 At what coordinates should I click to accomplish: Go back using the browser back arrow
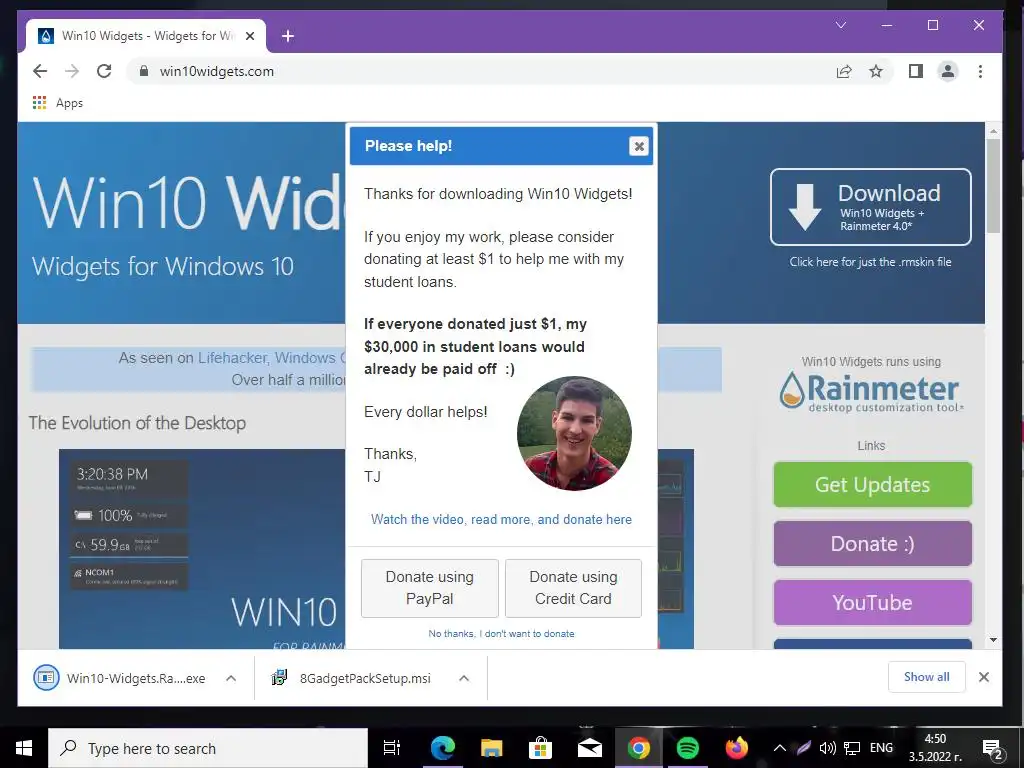click(40, 71)
